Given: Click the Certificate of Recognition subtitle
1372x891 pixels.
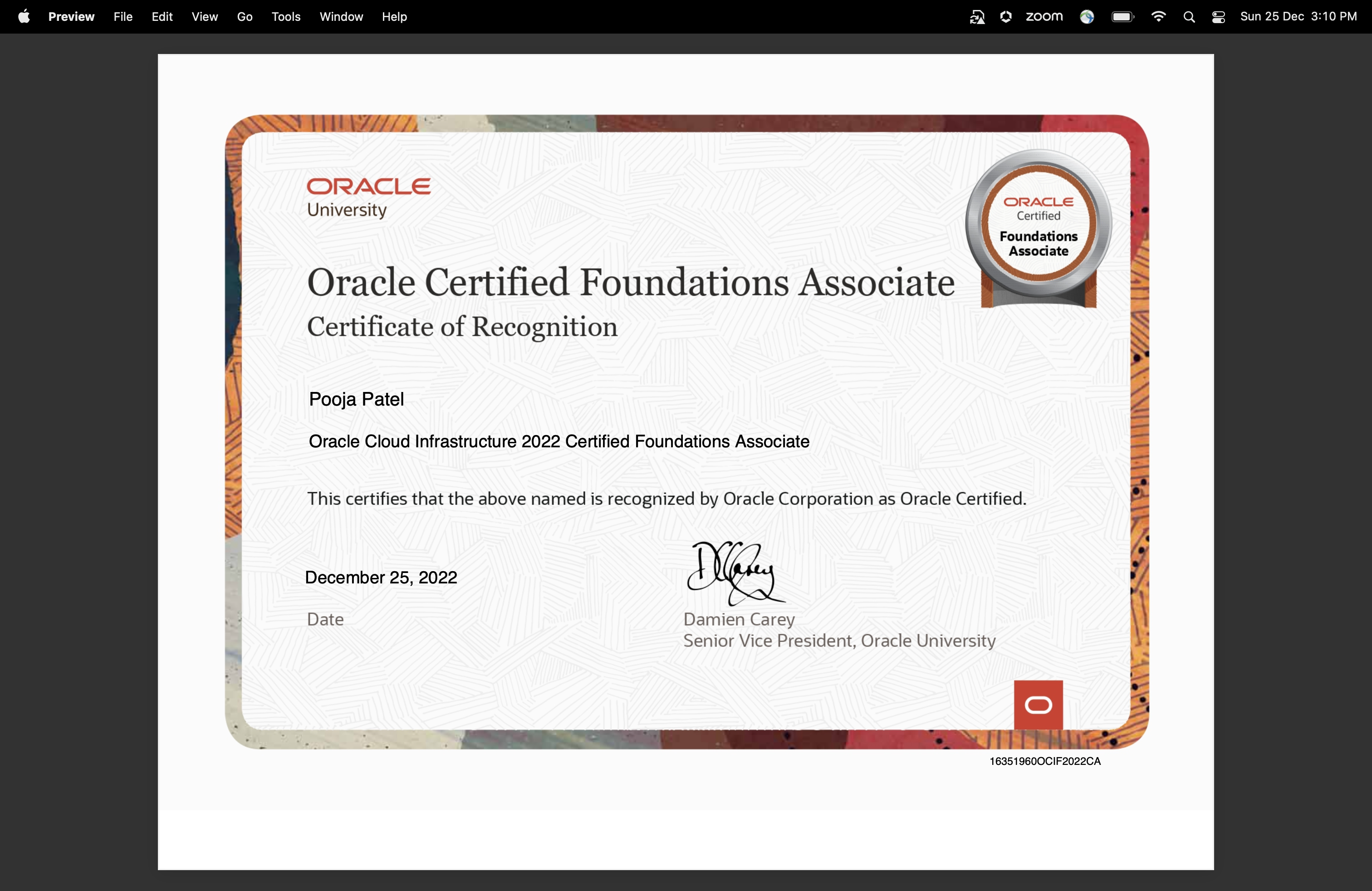Looking at the screenshot, I should point(462,327).
